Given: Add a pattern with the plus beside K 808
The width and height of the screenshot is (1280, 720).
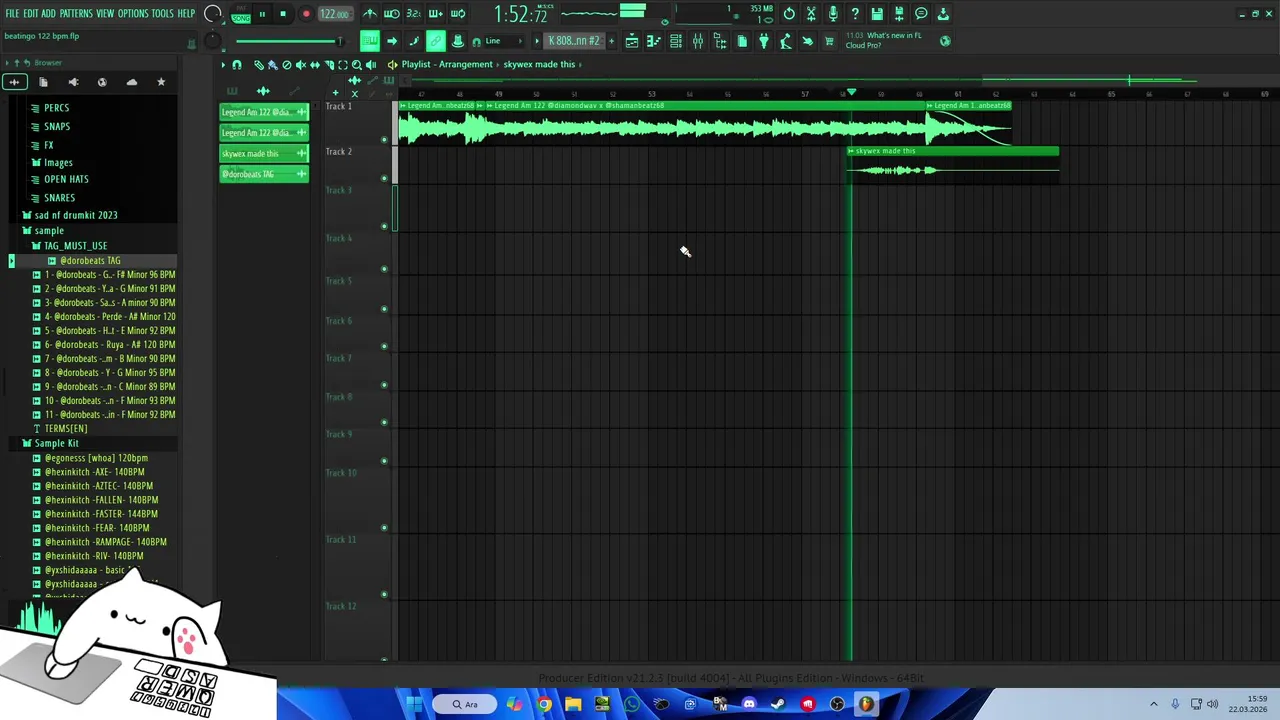Looking at the screenshot, I should (x=611, y=41).
